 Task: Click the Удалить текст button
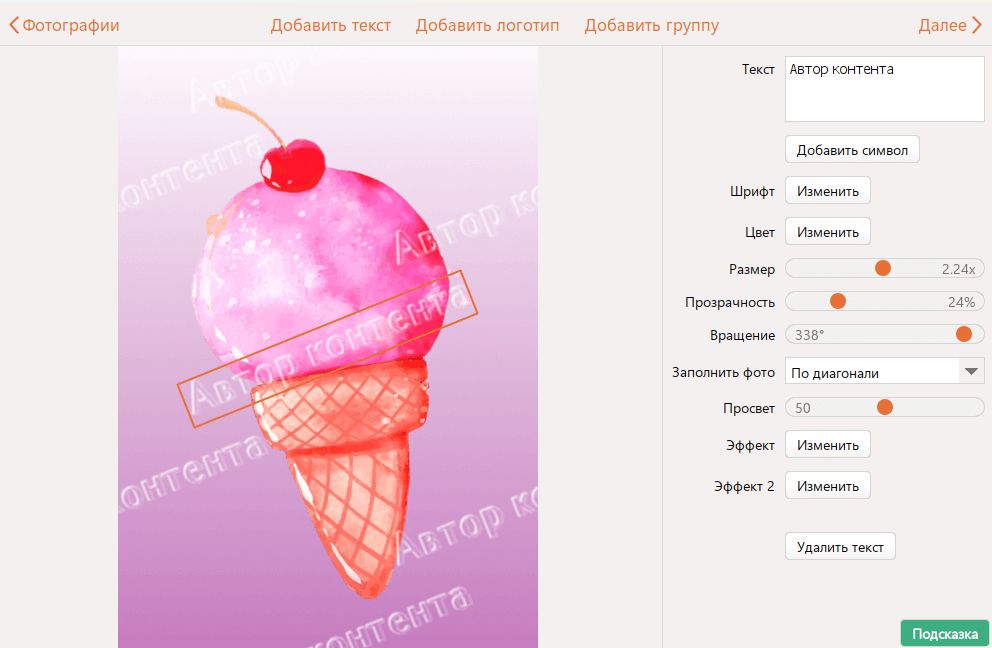[x=840, y=547]
